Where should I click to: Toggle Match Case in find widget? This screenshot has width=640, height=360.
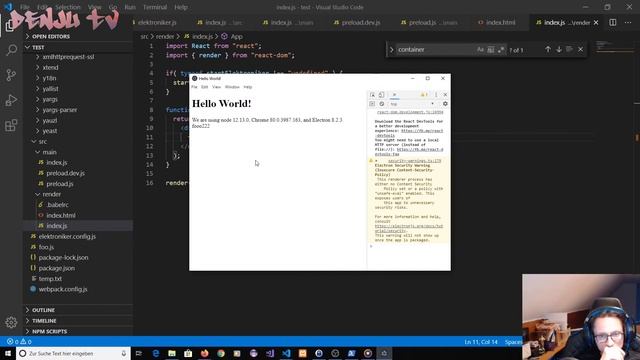(480, 50)
